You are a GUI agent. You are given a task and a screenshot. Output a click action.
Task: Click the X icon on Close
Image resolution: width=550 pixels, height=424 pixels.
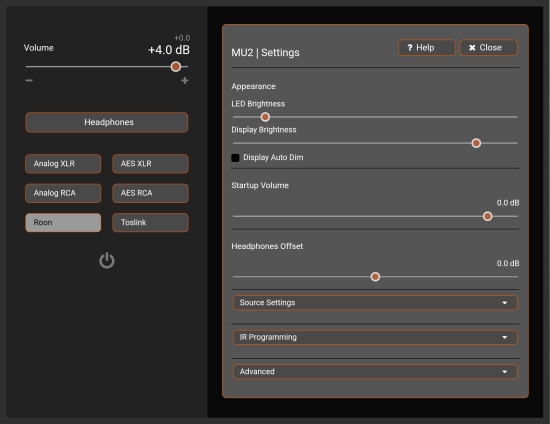pyautogui.click(x=472, y=48)
